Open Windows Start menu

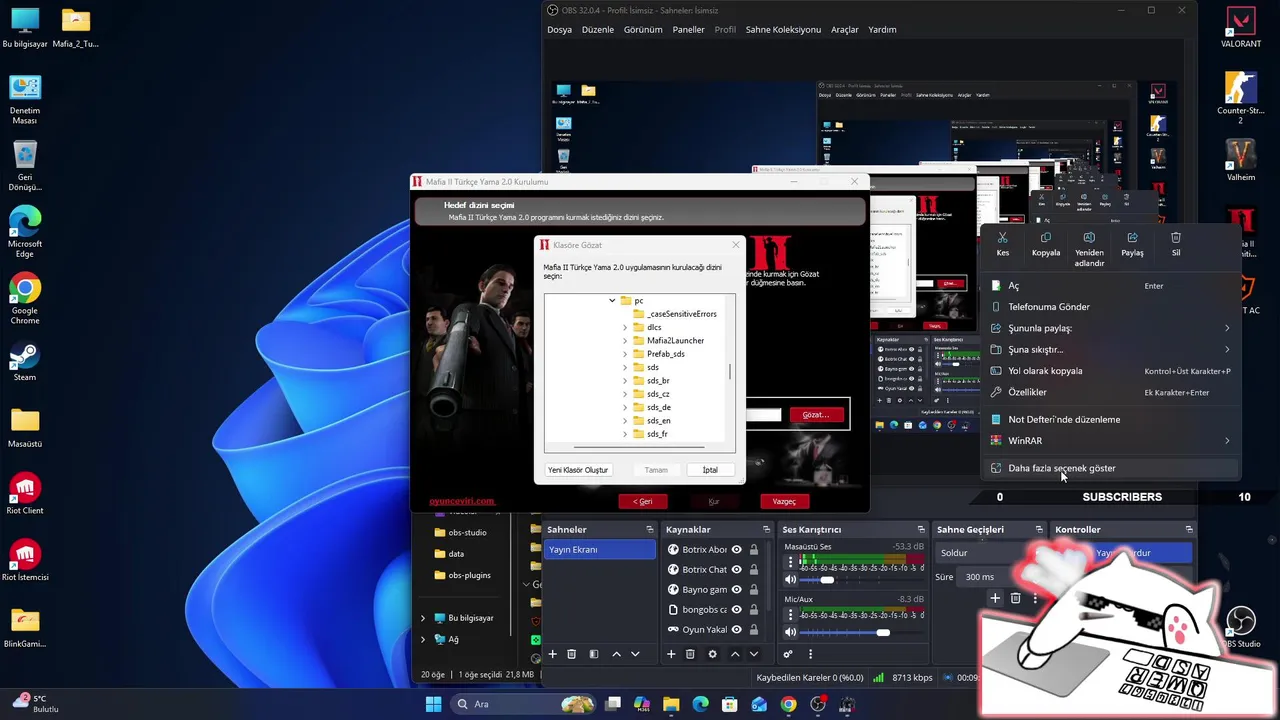click(x=433, y=704)
